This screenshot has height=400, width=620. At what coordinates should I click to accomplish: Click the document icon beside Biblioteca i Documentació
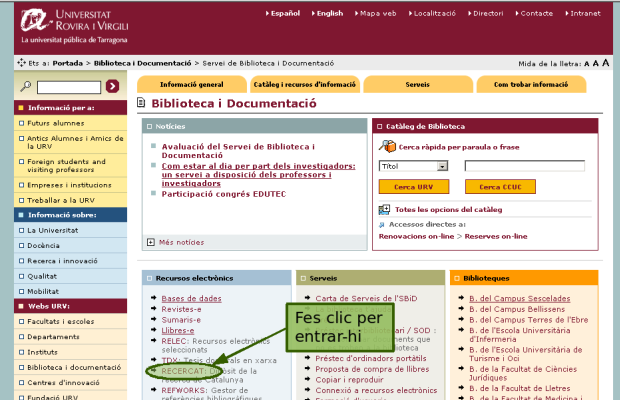(141, 103)
